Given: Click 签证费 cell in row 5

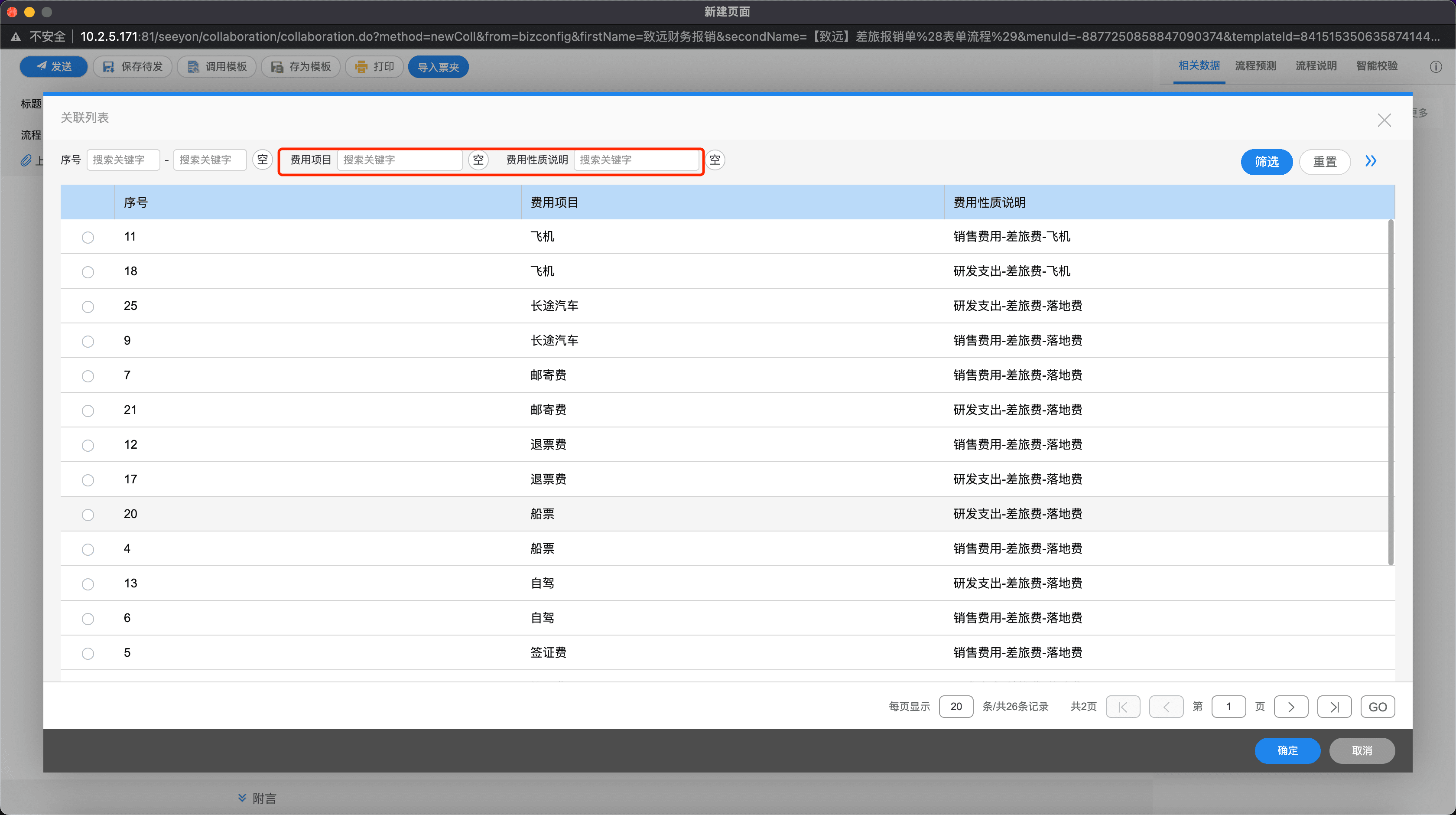Looking at the screenshot, I should point(548,652).
